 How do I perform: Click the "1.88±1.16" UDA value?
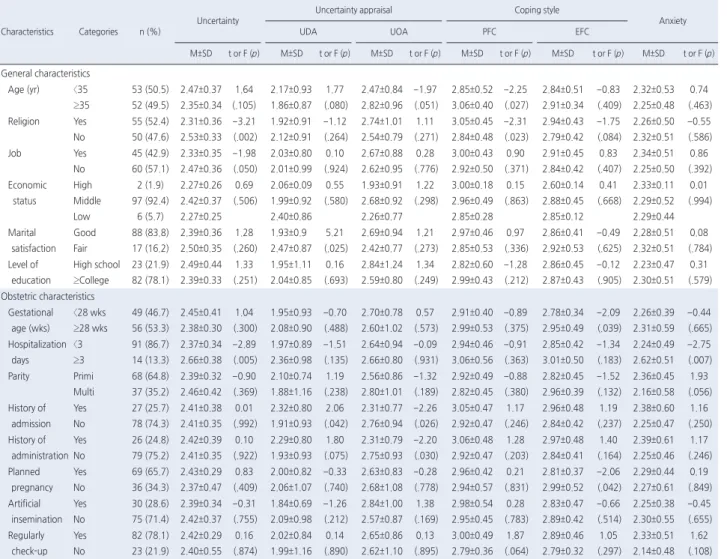pyautogui.click(x=291, y=392)
